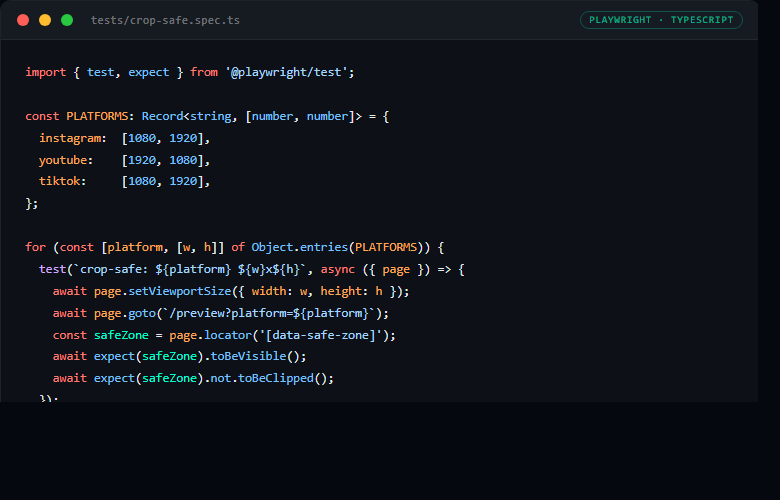Viewport: 780px width, 500px height.
Task: Click the green maximize window dot
Action: pos(67,20)
